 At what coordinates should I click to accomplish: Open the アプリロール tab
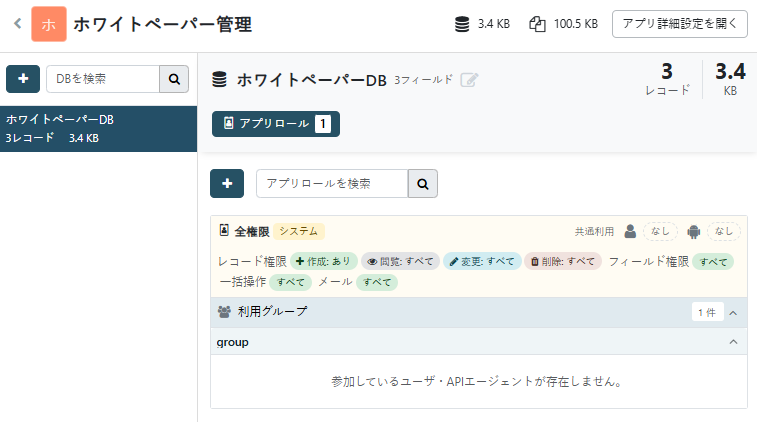pyautogui.click(x=276, y=124)
